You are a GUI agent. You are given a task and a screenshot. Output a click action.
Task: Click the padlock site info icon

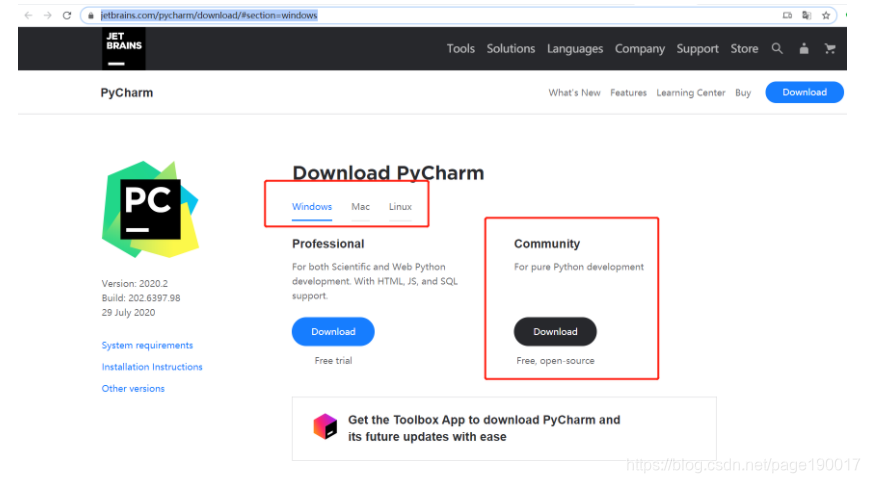click(x=91, y=16)
